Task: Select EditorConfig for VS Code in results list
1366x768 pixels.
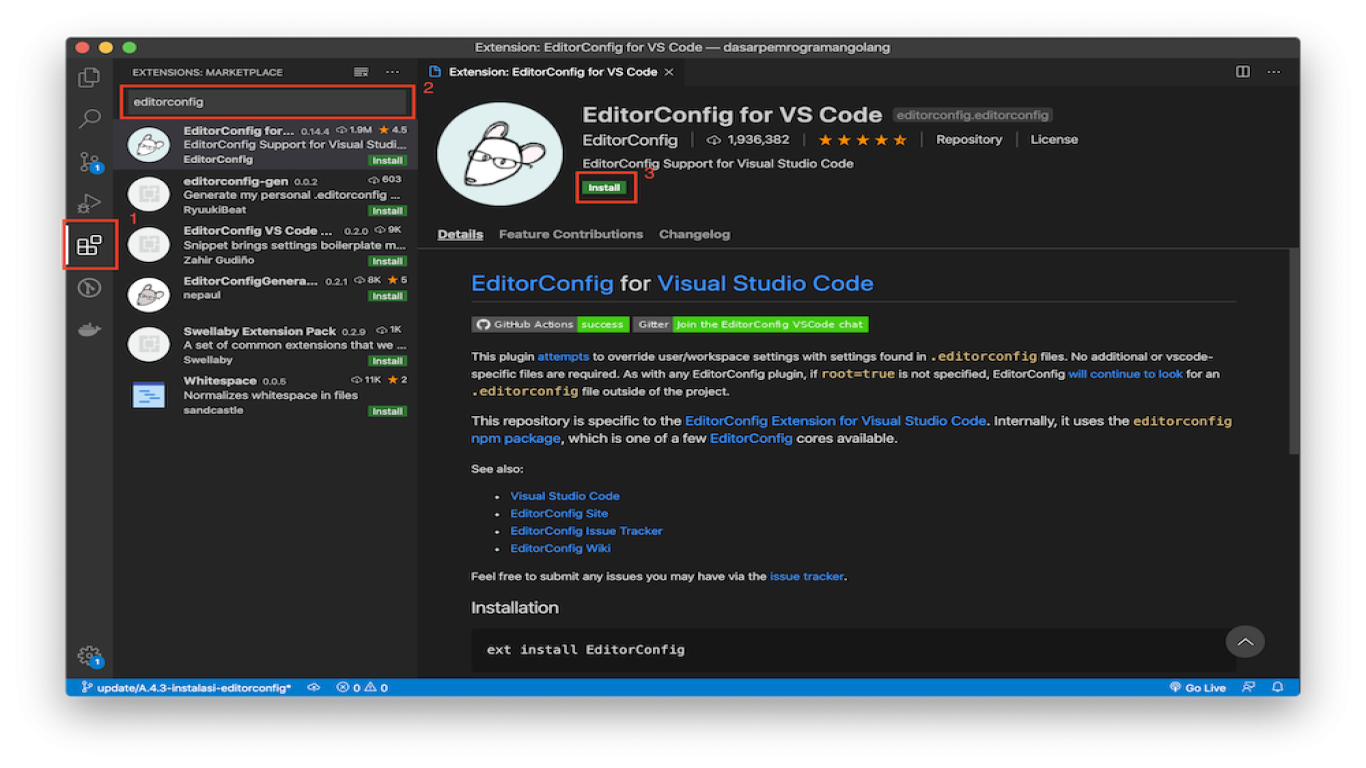Action: tap(266, 145)
